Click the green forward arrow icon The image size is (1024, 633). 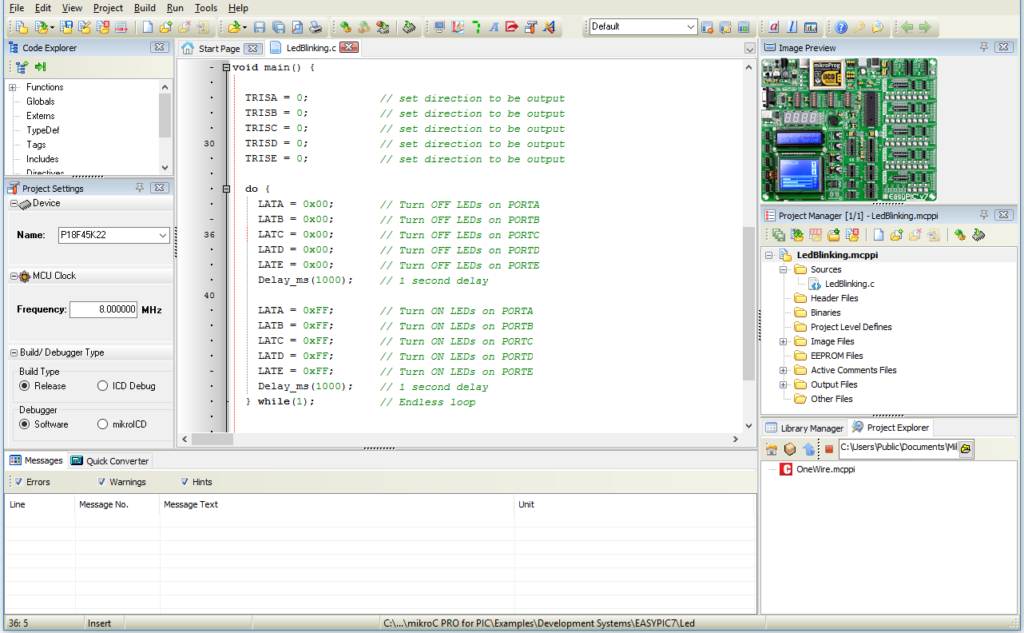coord(925,27)
